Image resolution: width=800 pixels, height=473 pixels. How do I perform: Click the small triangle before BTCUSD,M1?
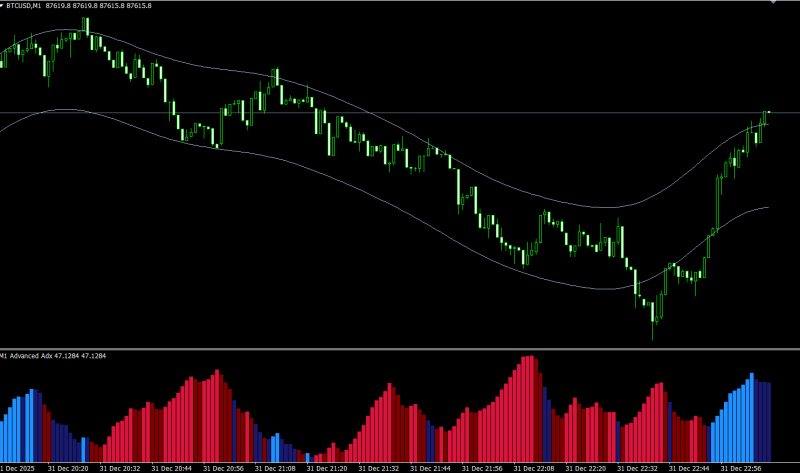pyautogui.click(x=2, y=5)
